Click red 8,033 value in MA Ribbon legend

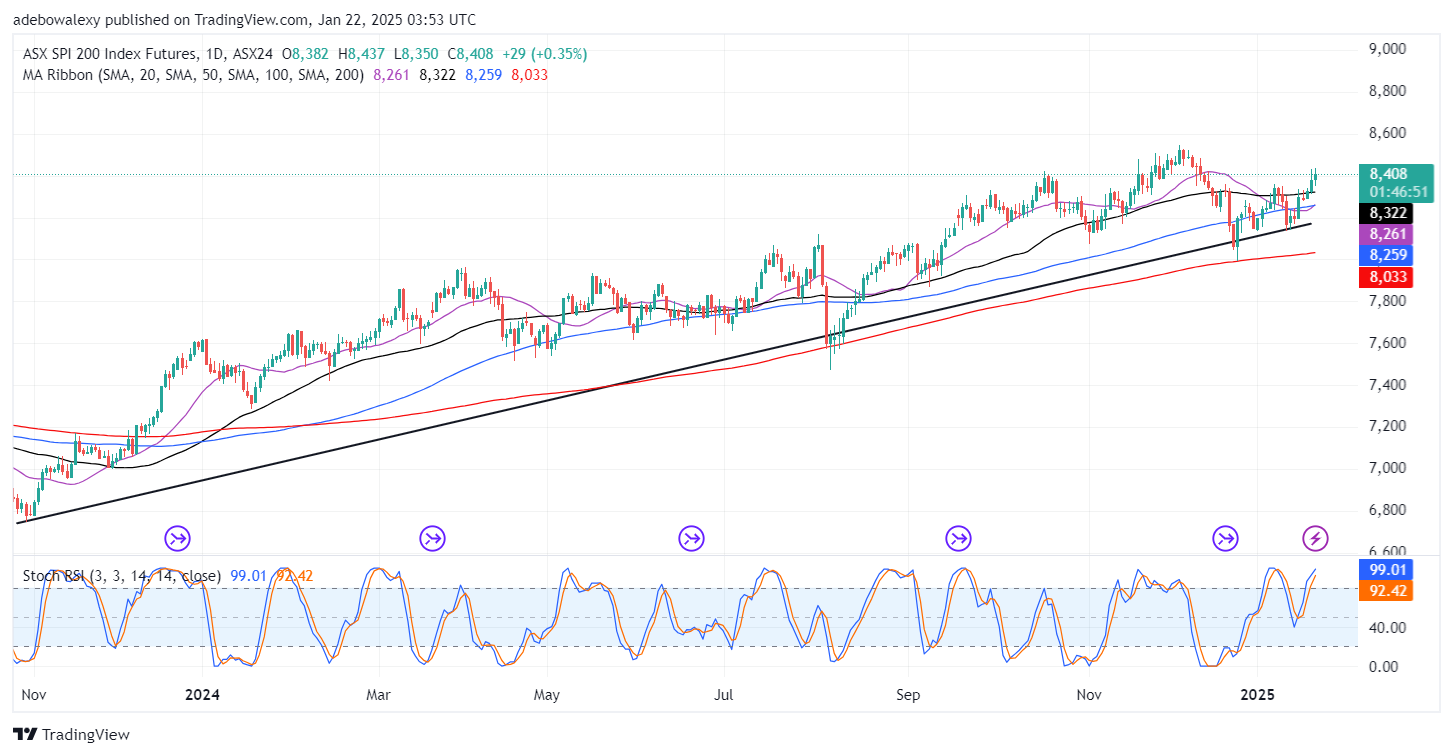(529, 75)
